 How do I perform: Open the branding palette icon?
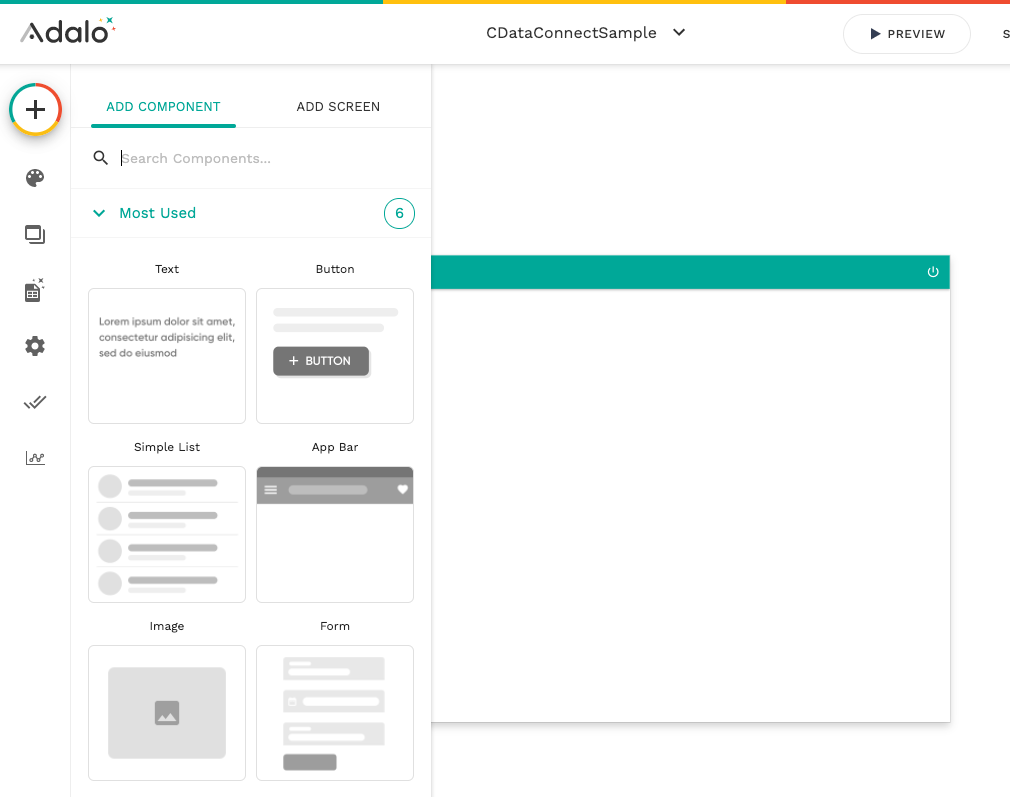coord(35,178)
